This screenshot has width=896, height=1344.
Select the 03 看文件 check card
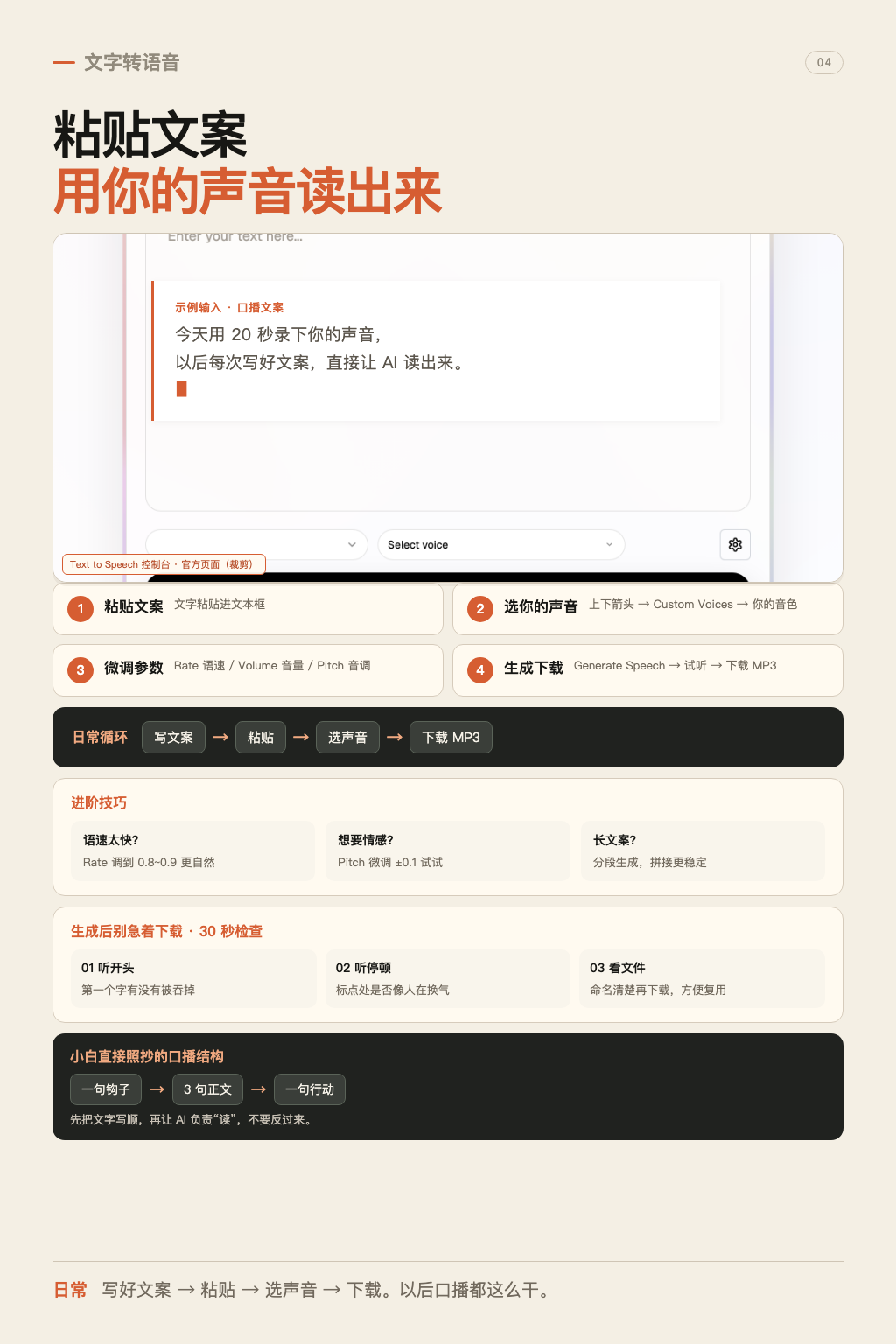pos(702,978)
